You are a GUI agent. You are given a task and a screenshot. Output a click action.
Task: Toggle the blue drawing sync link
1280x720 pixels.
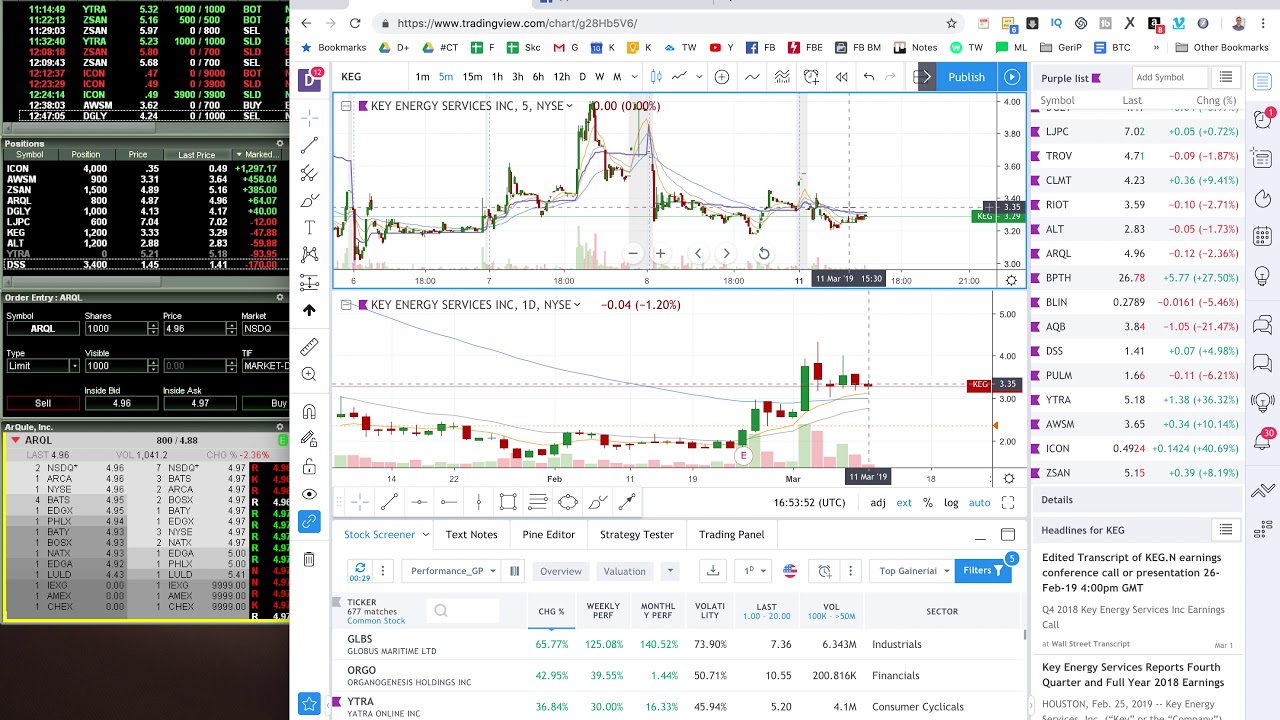pos(309,522)
